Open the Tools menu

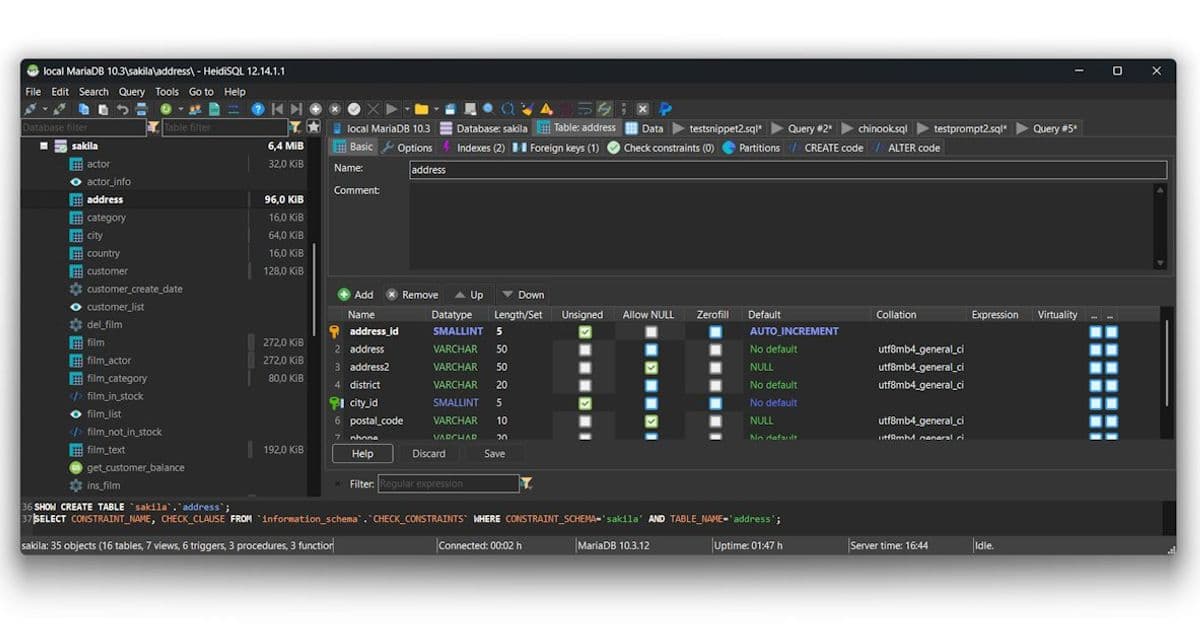(x=167, y=91)
